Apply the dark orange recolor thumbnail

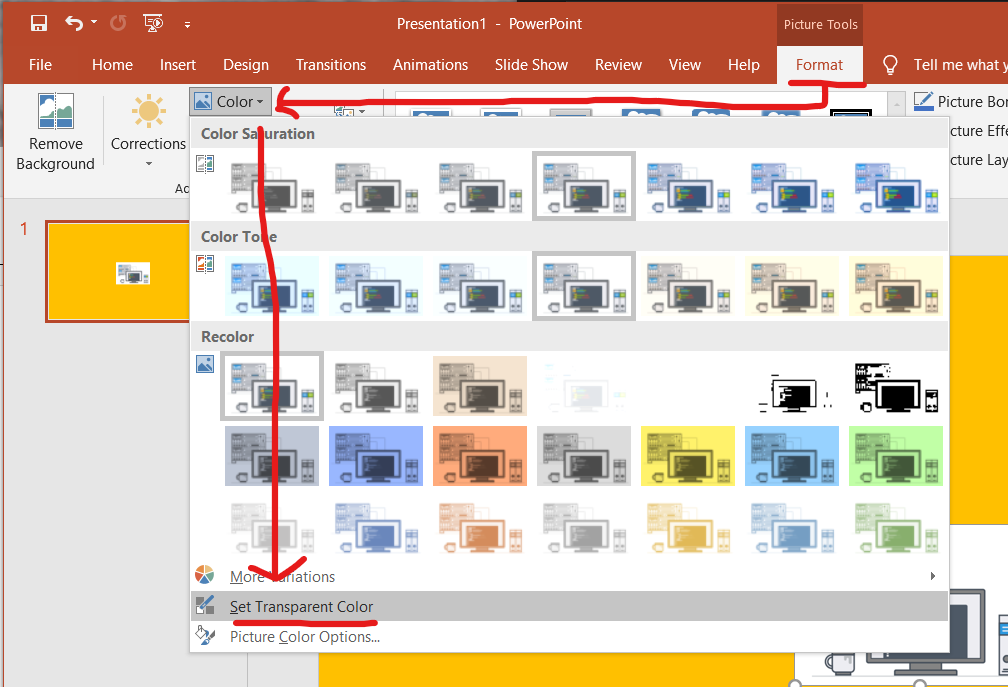coord(480,456)
